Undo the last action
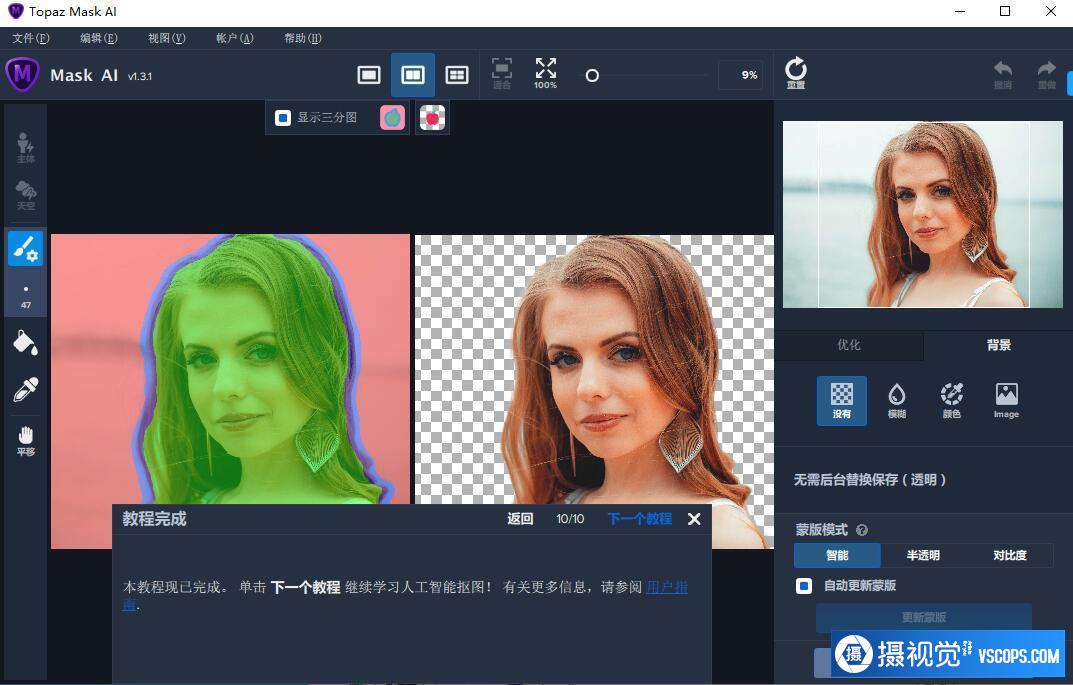Screen dimensions: 1073x685 (x=1003, y=74)
